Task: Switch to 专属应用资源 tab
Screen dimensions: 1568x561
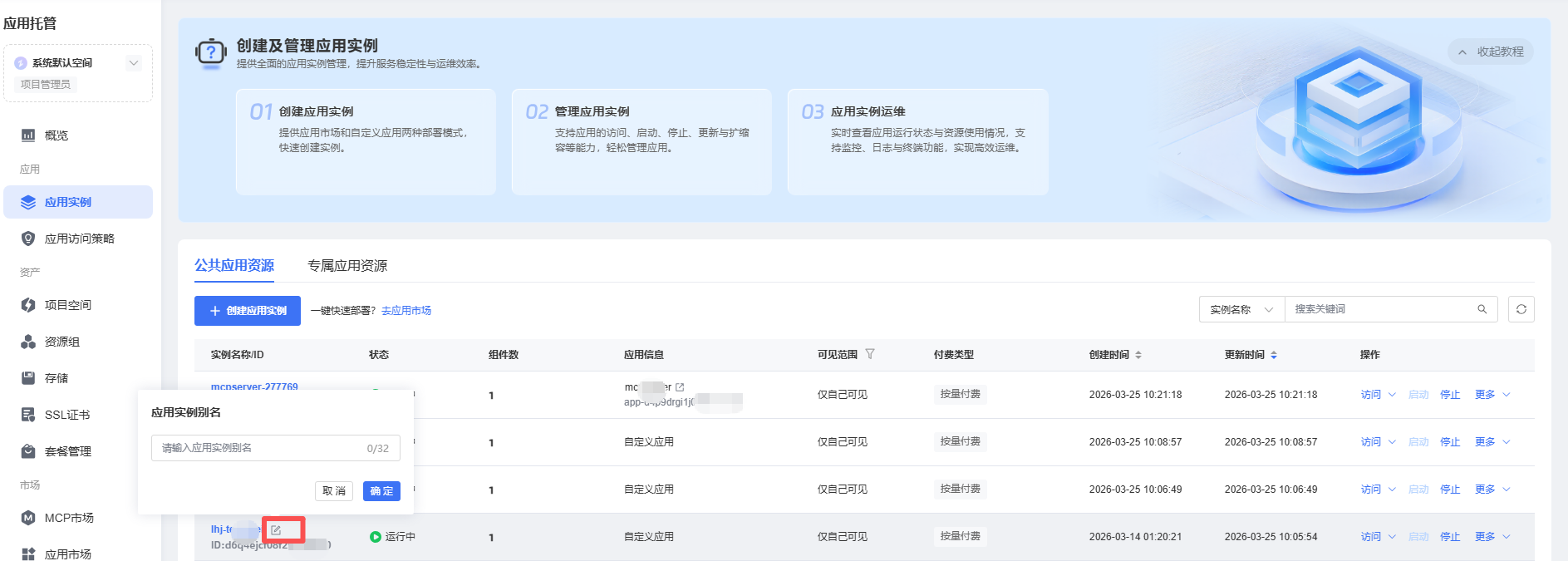Action: (347, 266)
